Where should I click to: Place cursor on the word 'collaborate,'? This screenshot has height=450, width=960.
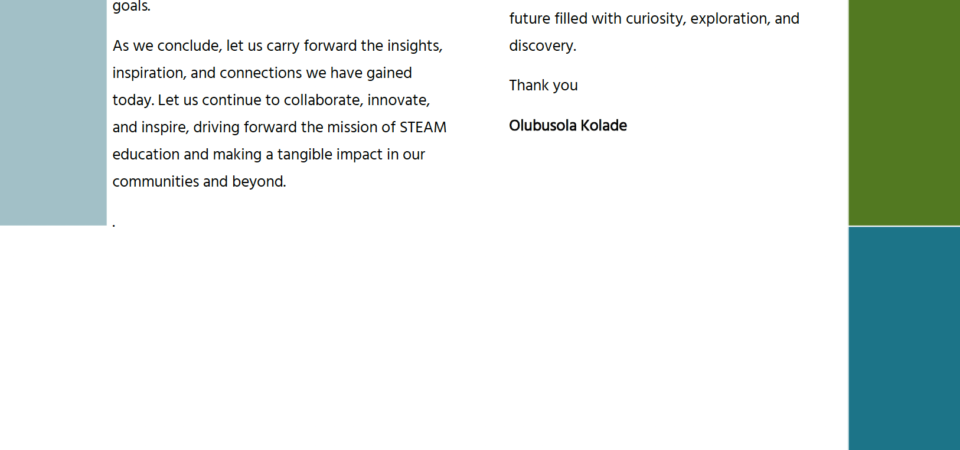[323, 100]
